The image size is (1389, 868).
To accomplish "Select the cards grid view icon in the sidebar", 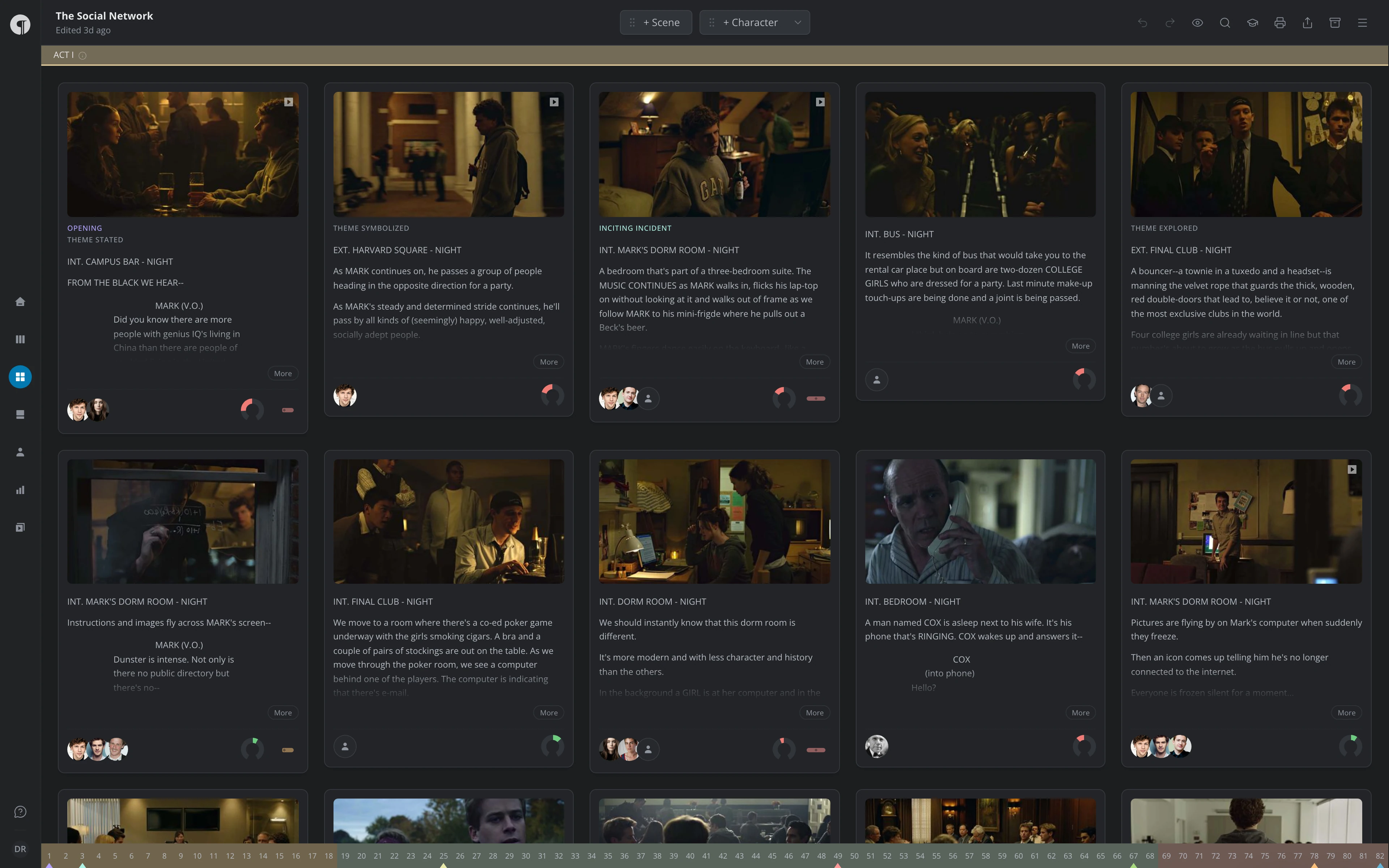I will 20,377.
